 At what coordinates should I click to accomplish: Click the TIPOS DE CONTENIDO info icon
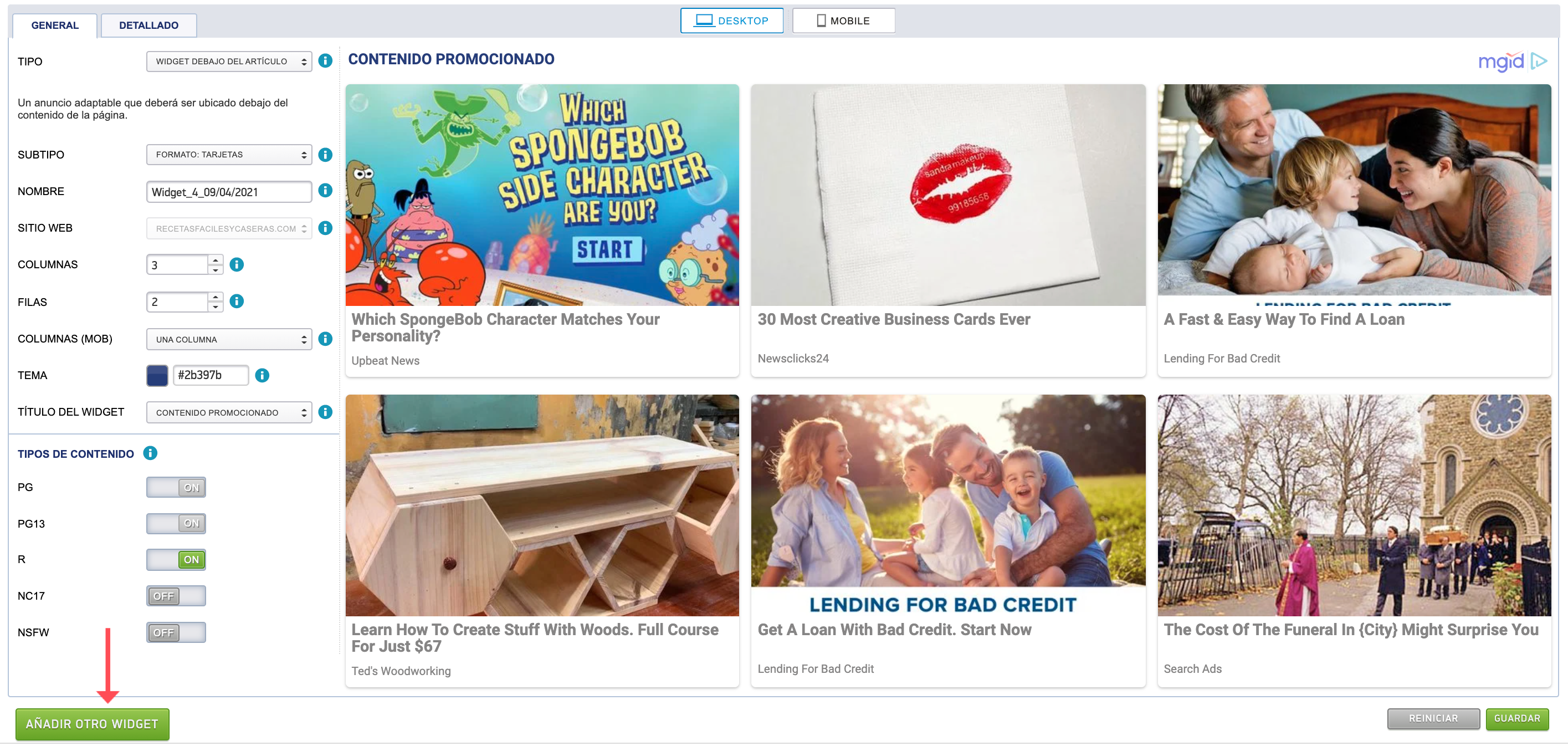click(x=150, y=453)
